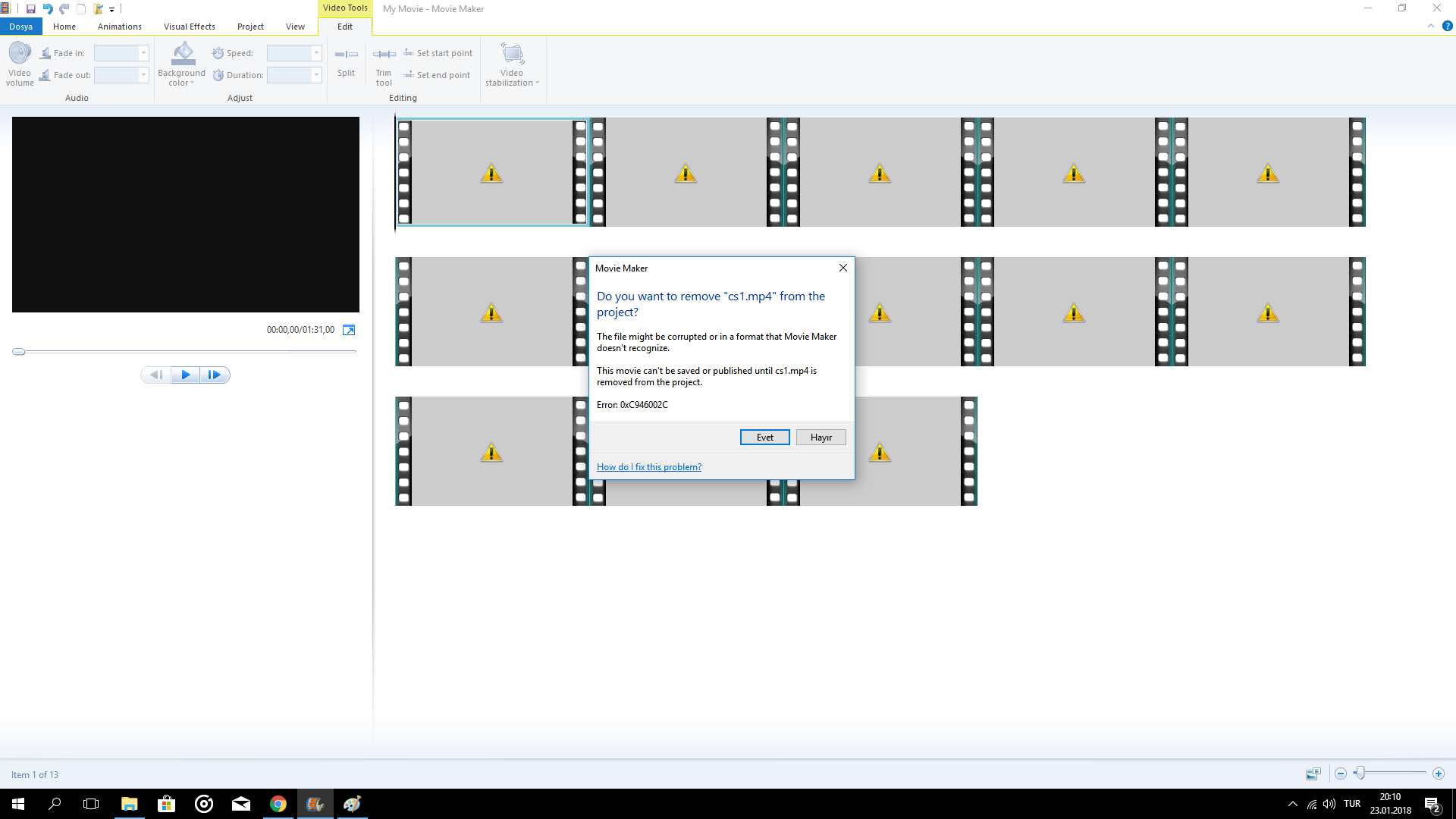Select the last clip in the top row

pyautogui.click(x=1268, y=172)
